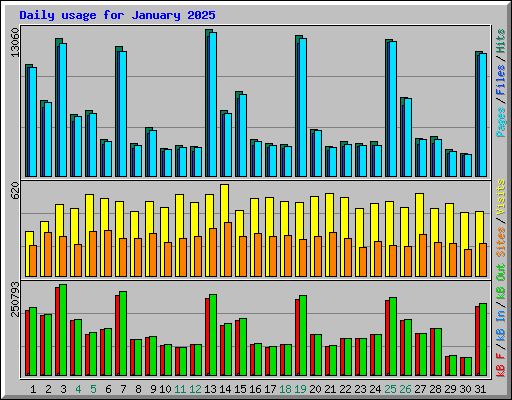
Task: Click day label 2 on the x-axis
Action: tap(48, 389)
